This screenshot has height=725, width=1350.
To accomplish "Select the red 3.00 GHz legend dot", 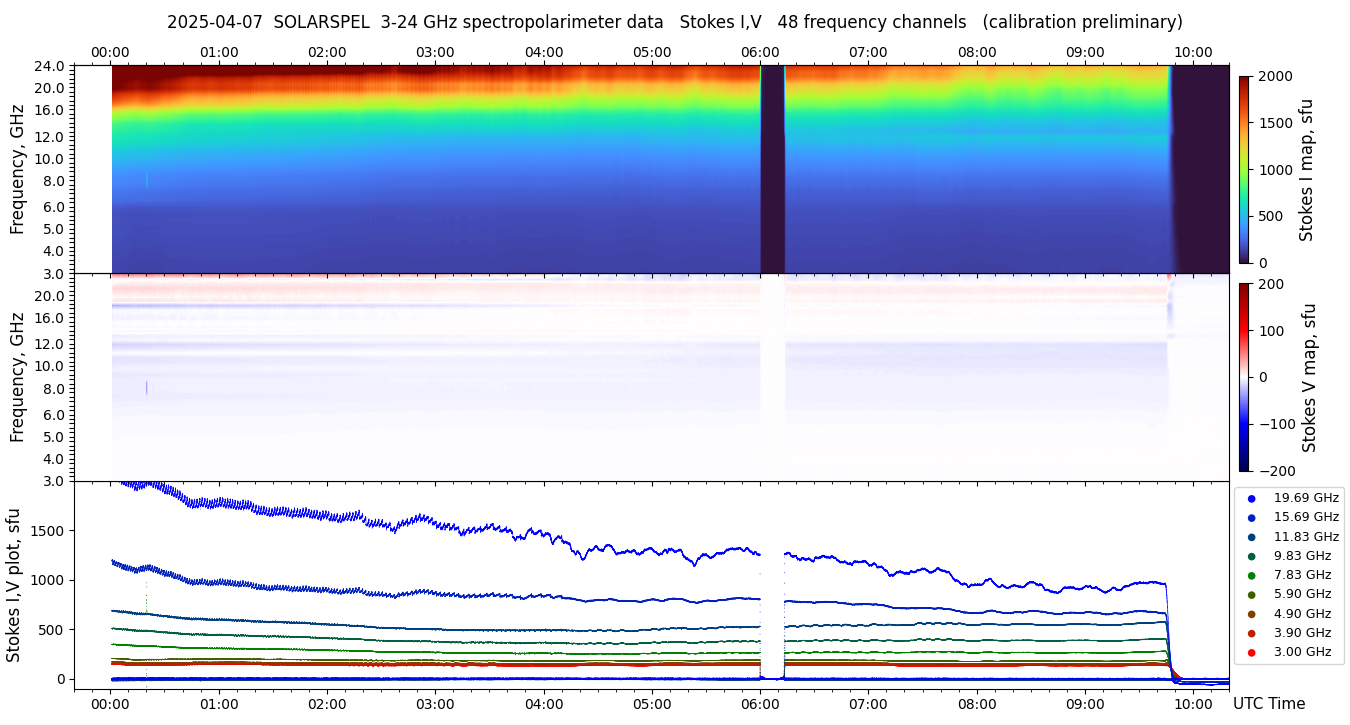I will click(1251, 653).
